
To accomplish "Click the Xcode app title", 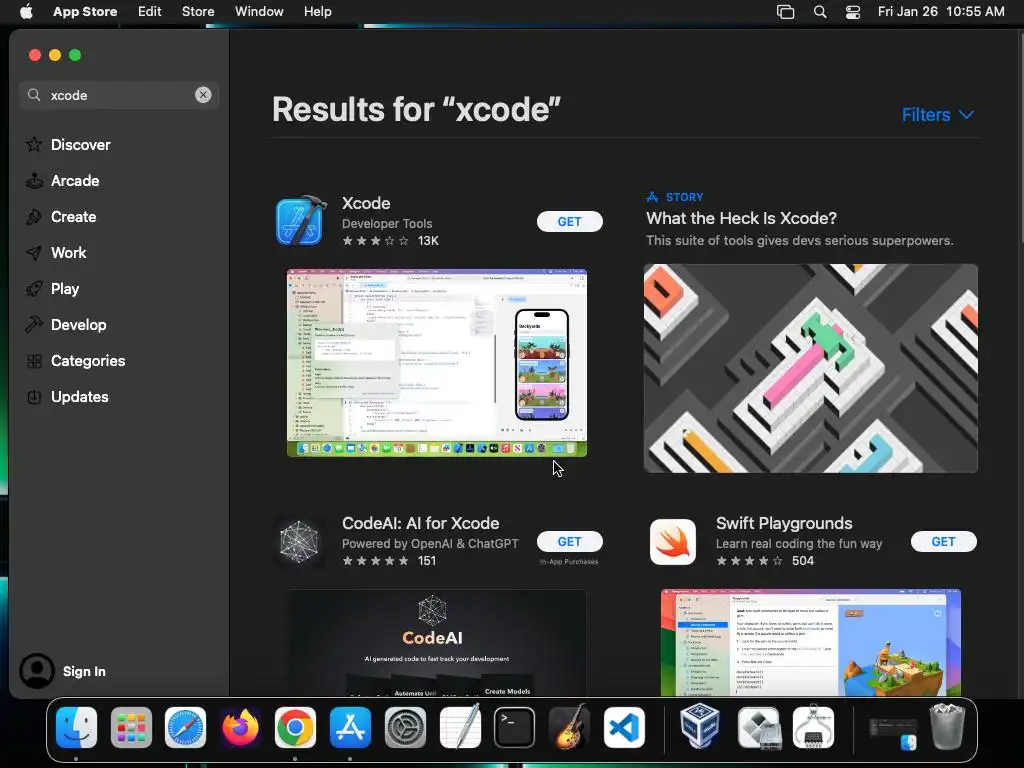I will point(366,203).
